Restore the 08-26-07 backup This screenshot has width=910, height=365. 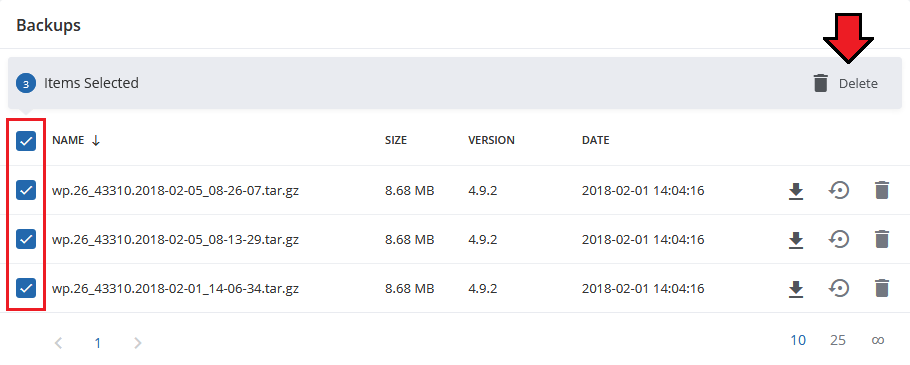tap(839, 190)
